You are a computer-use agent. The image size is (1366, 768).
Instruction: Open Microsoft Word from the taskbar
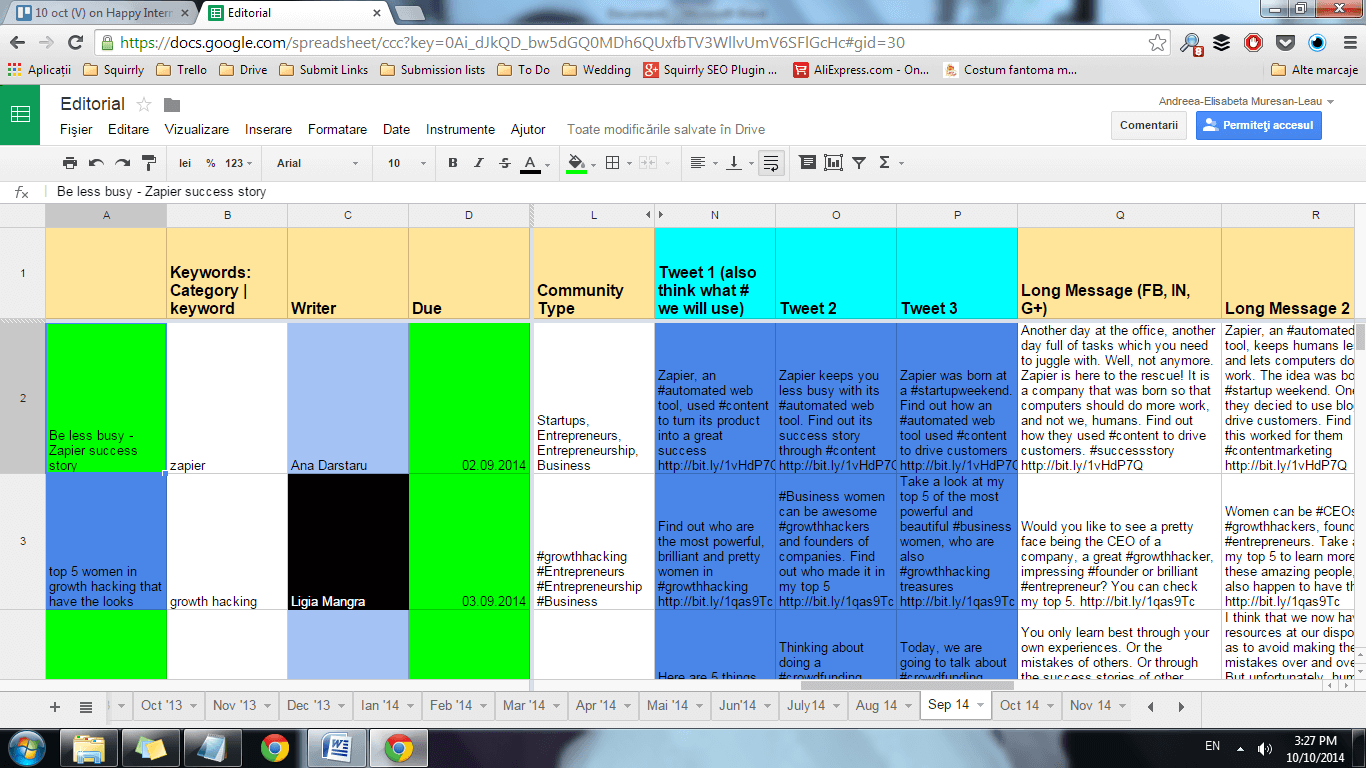tap(336, 747)
